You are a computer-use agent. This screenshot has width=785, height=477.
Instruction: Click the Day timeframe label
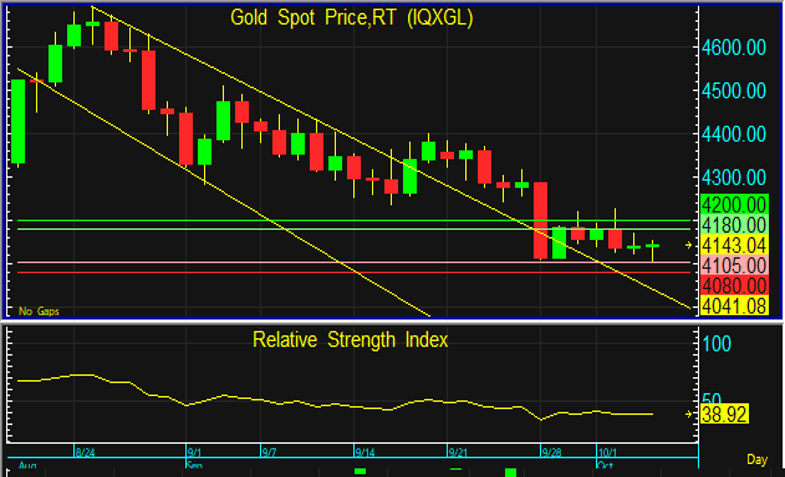coord(757,459)
